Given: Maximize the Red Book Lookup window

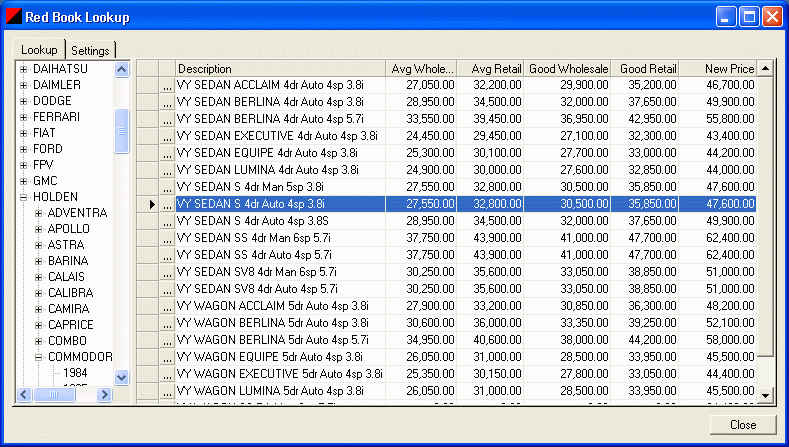Looking at the screenshot, I should [x=749, y=17].
